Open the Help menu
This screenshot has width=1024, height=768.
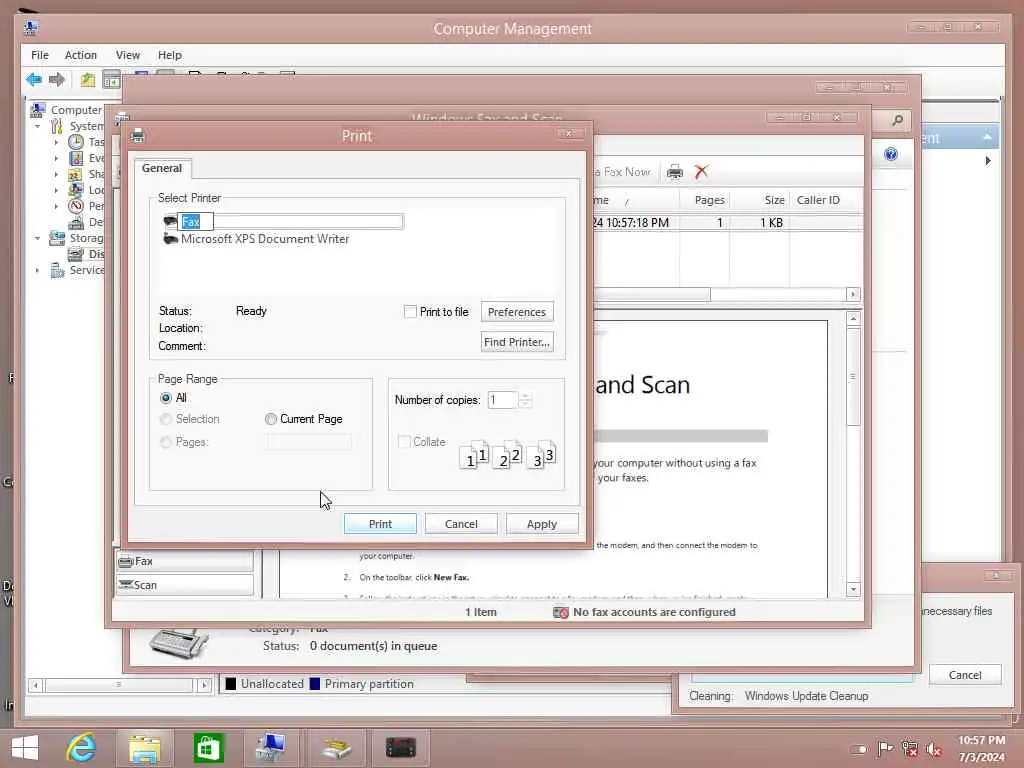click(169, 55)
